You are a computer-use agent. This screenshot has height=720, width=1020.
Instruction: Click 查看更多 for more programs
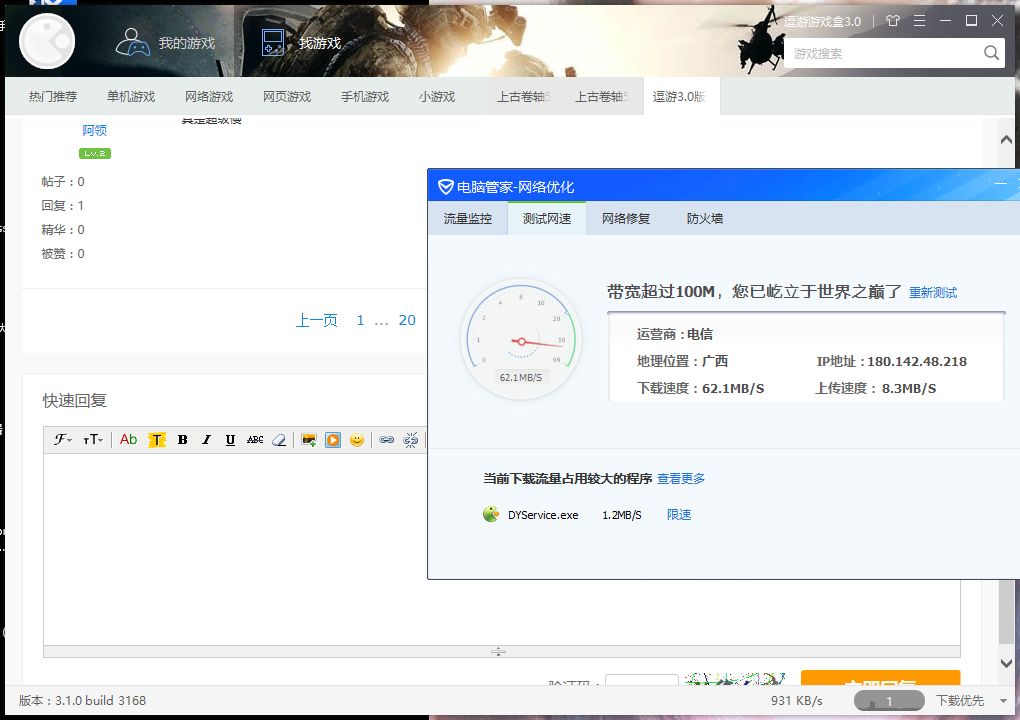click(681, 479)
